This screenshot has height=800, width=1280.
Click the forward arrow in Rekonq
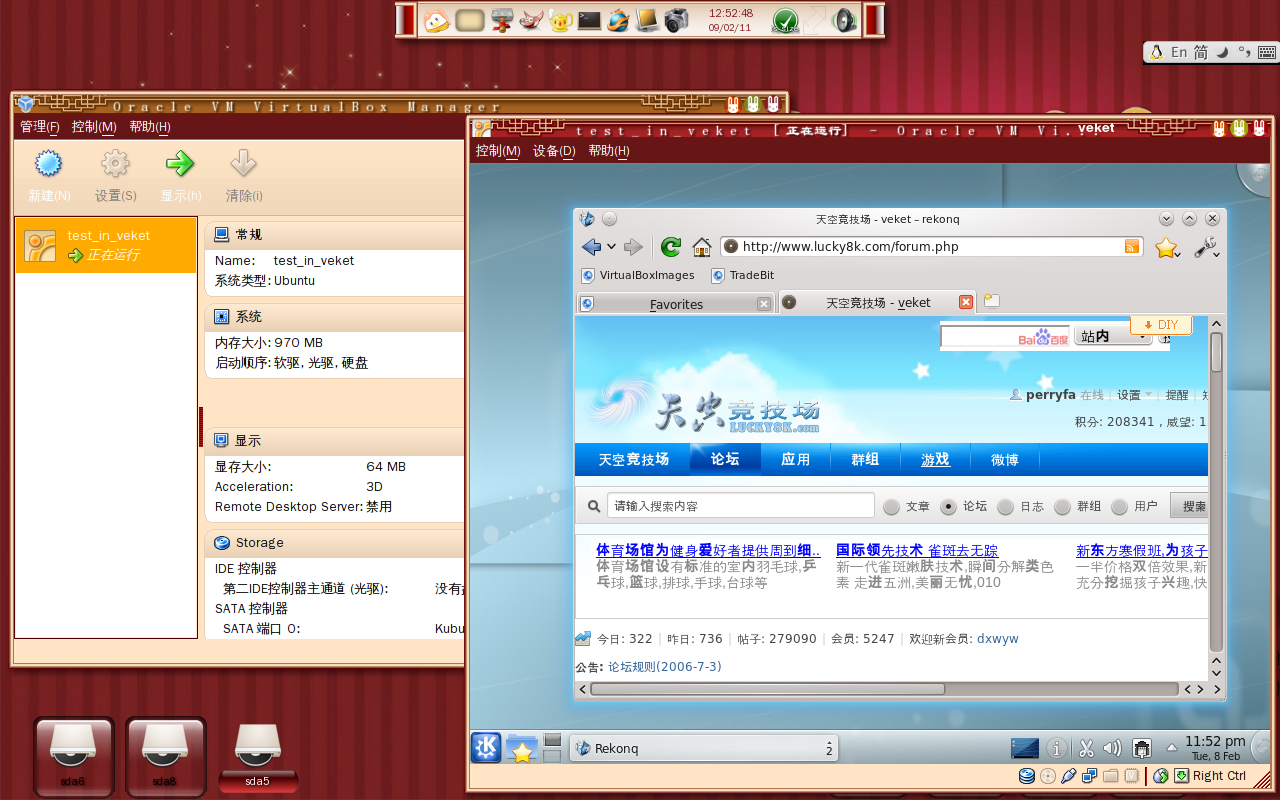click(633, 247)
